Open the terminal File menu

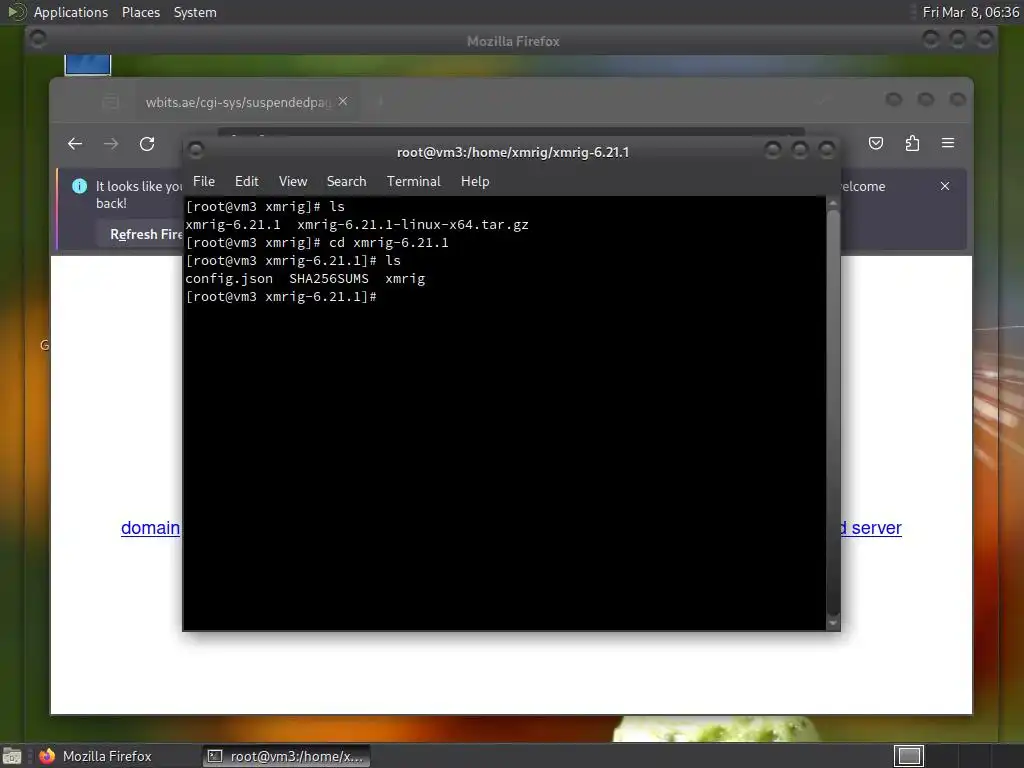coord(204,182)
